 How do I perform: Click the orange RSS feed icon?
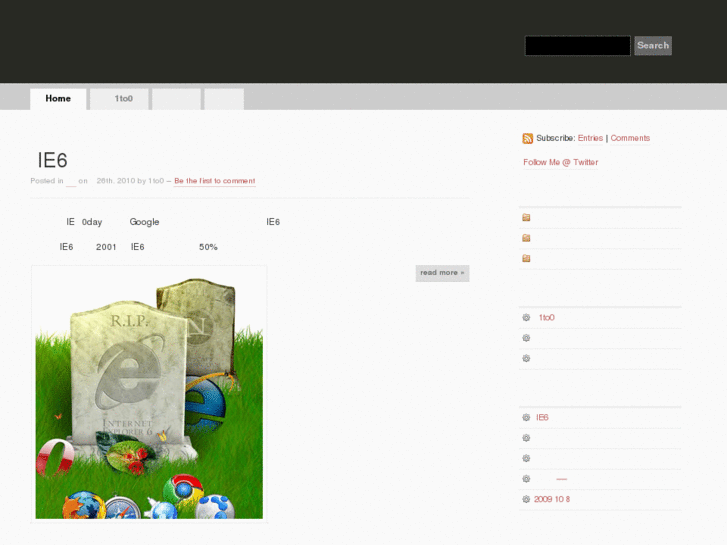[527, 138]
